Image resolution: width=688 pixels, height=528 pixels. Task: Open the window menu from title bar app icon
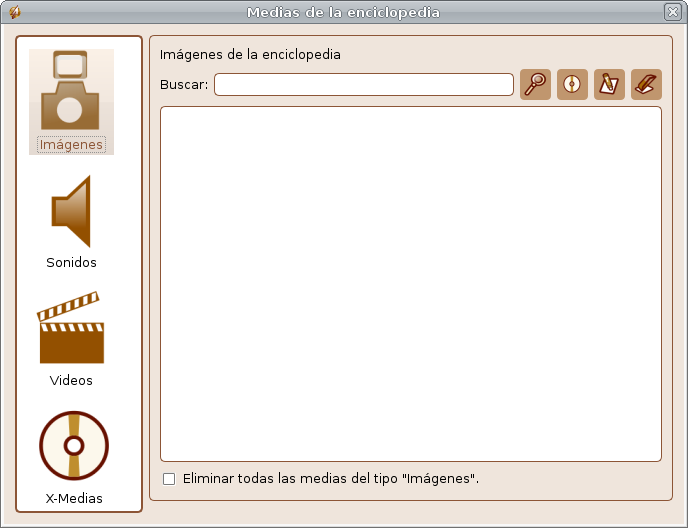(14, 12)
